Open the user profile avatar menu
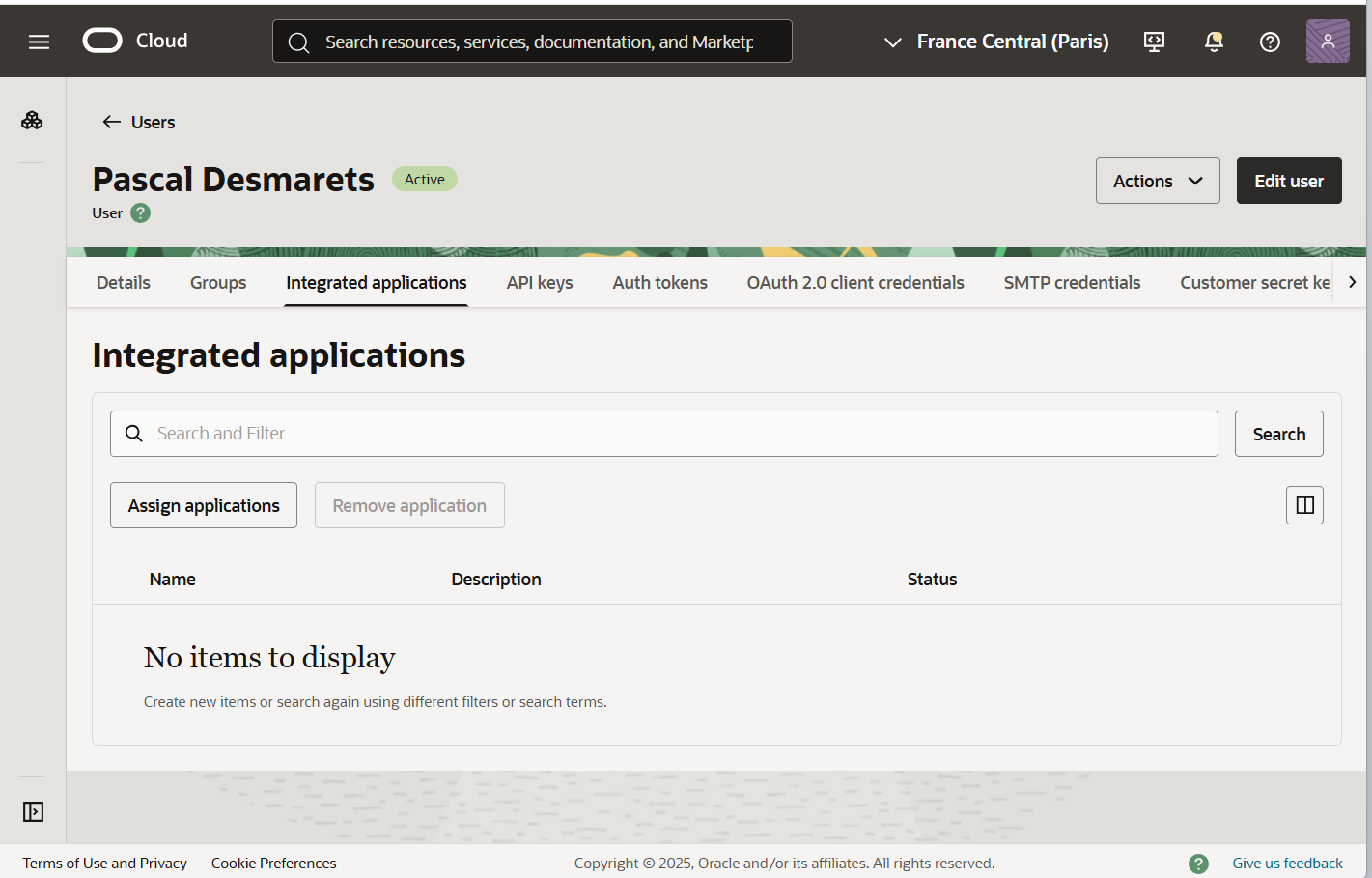The image size is (1372, 878). (x=1328, y=41)
